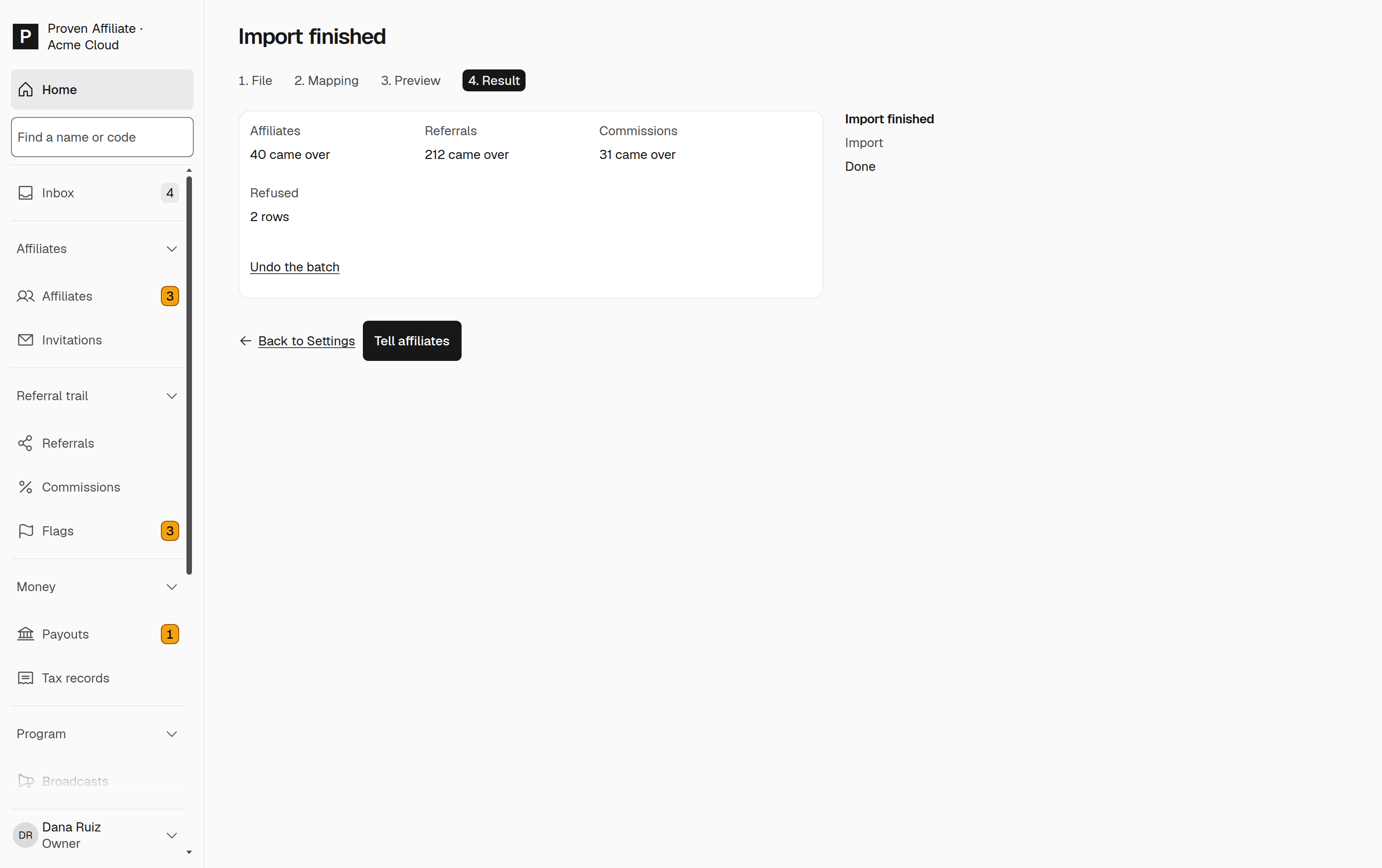Click the 'Done' status text

tap(860, 166)
